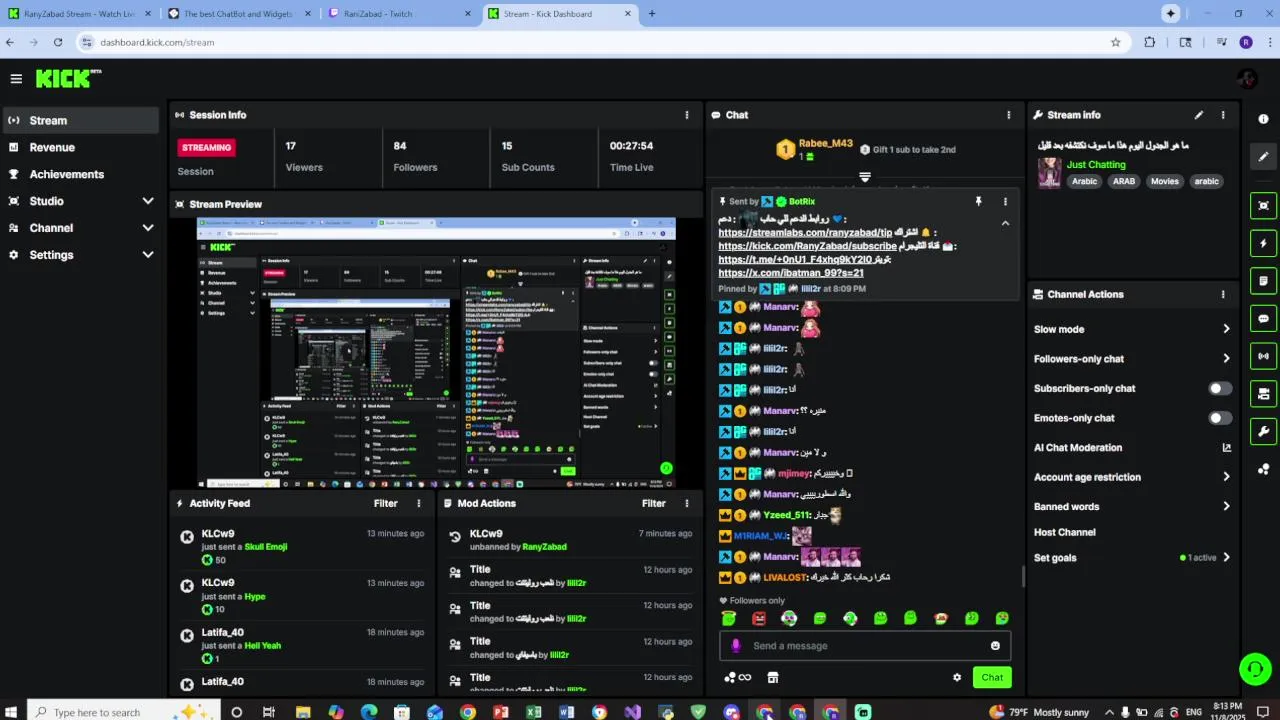Screen dimensions: 1280x720
Task: Toggle Activity Feed lightning icon in right toolbar
Action: (1263, 243)
